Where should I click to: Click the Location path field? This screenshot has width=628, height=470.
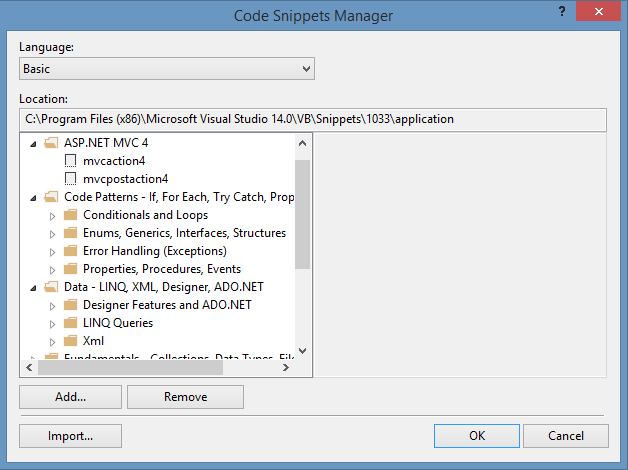pyautogui.click(x=313, y=119)
